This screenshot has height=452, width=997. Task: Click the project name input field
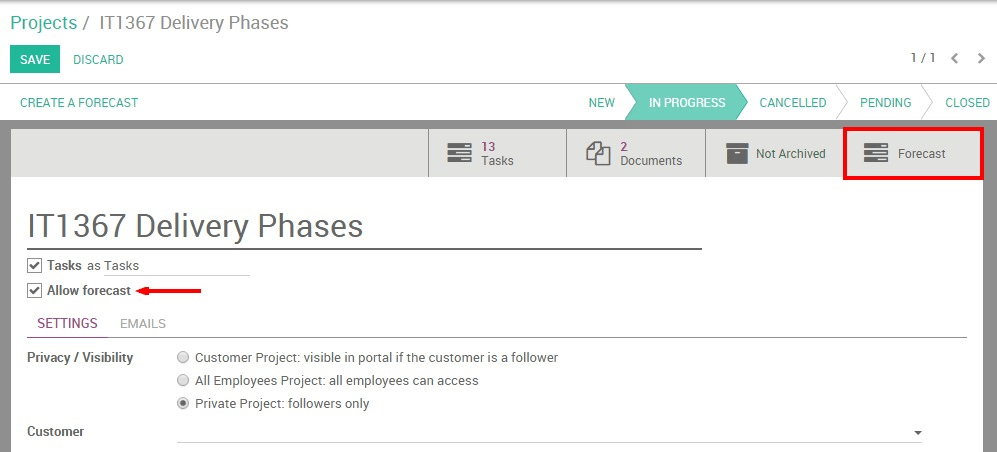(364, 226)
